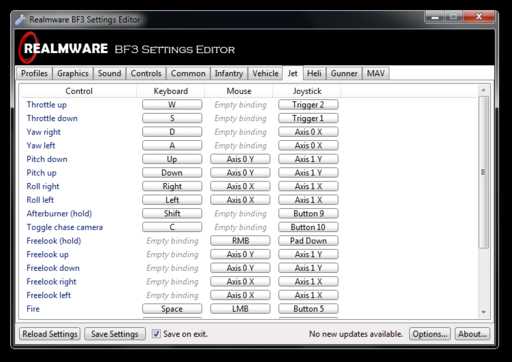Edit Pitch down mouse binding Axis 0 Y

point(240,159)
